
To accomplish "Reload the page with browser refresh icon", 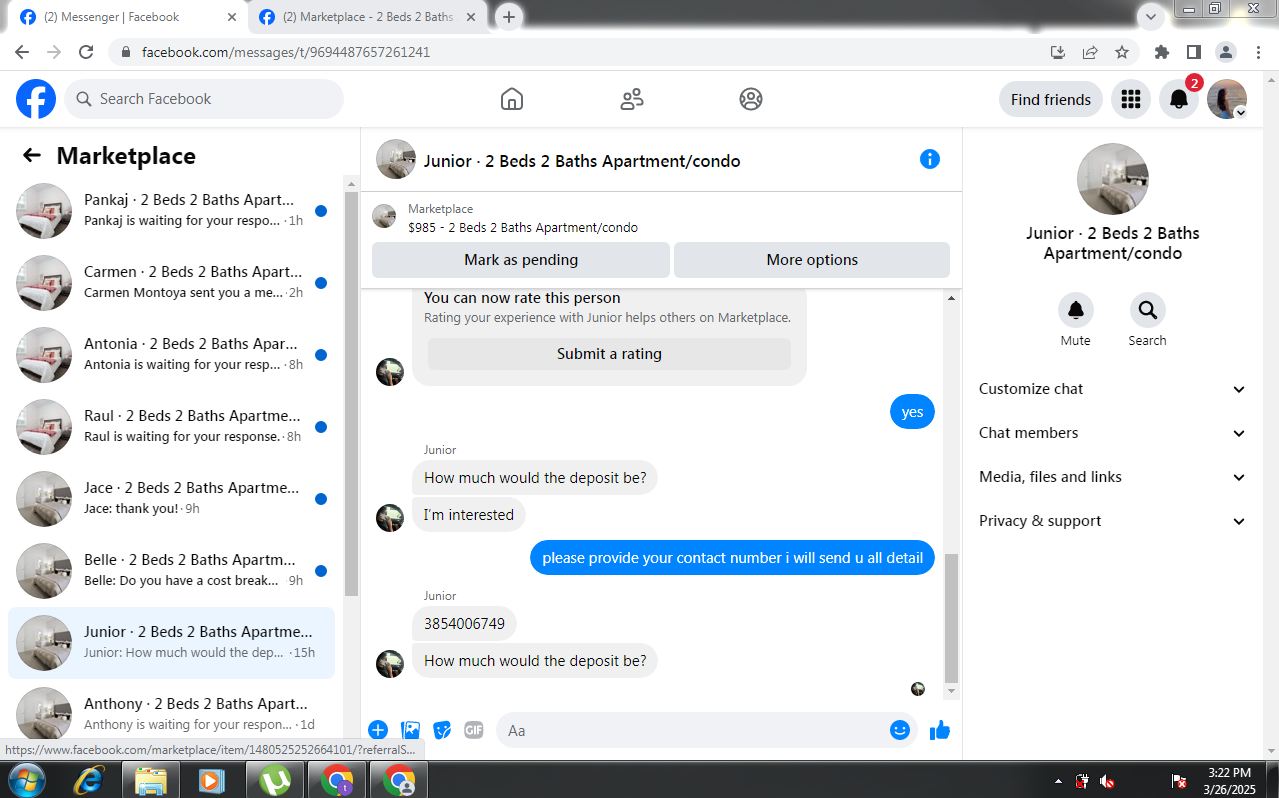I will [x=86, y=52].
